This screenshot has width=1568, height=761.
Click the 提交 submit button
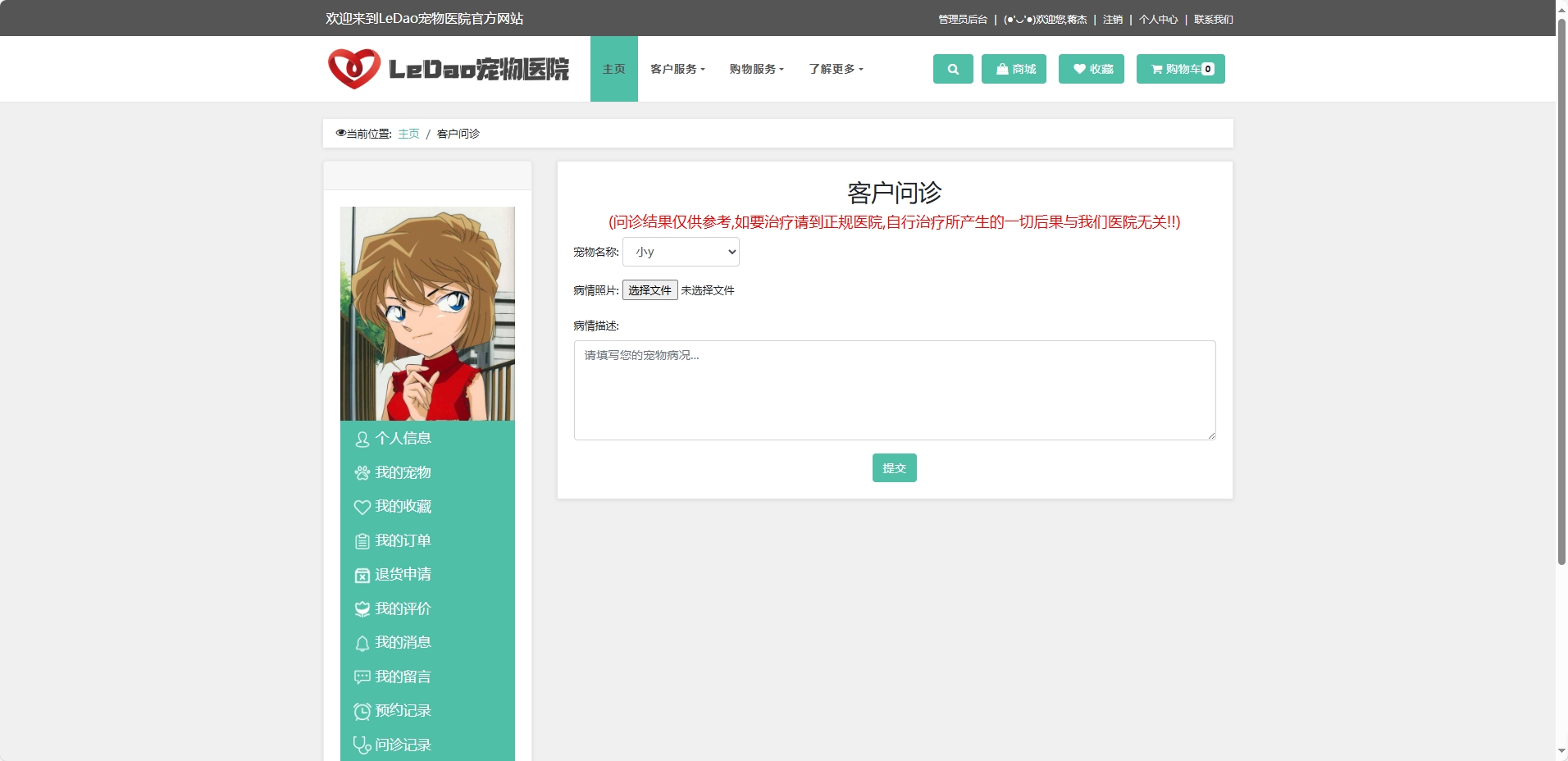[893, 467]
